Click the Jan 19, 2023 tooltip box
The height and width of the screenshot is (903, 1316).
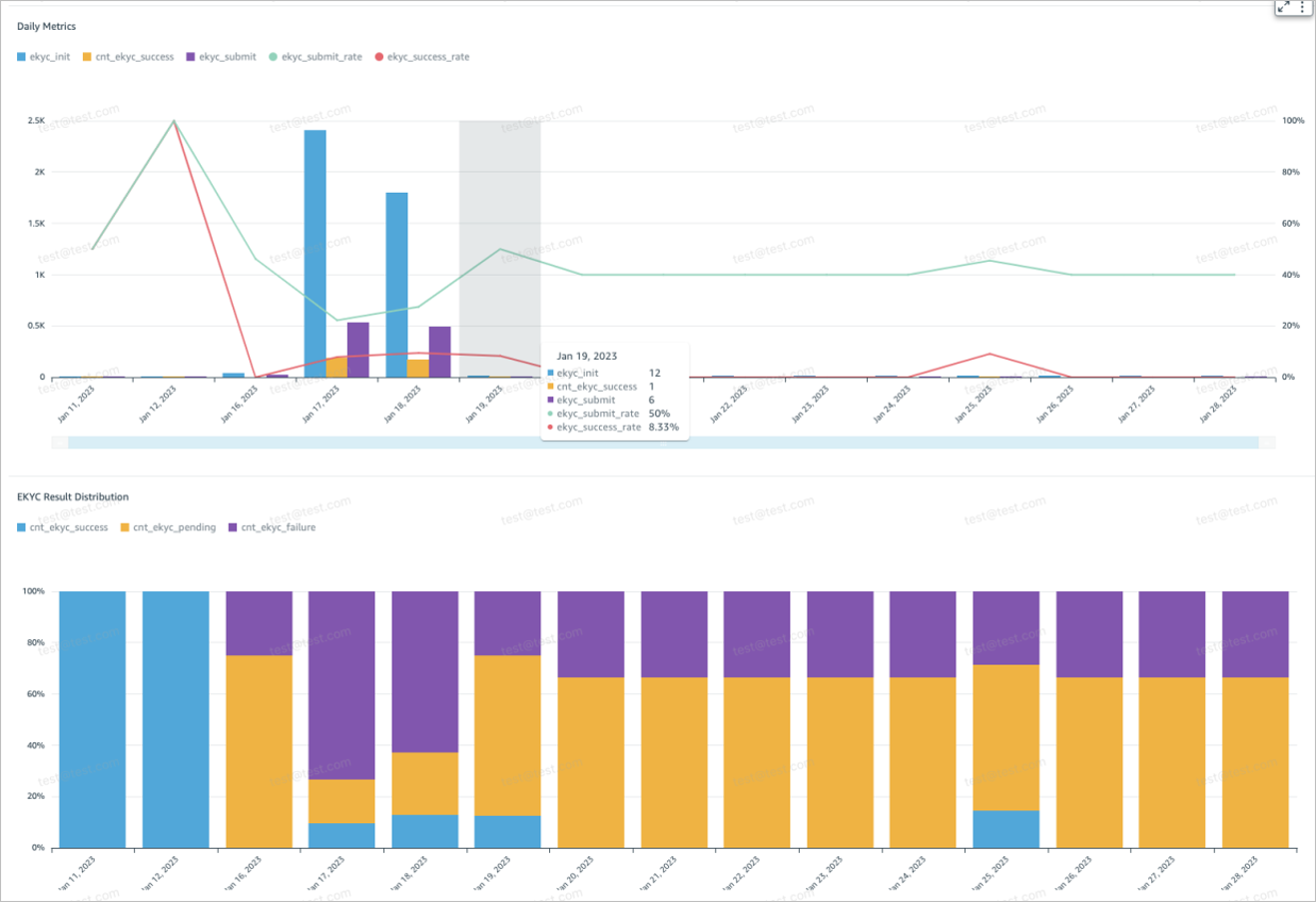[614, 390]
